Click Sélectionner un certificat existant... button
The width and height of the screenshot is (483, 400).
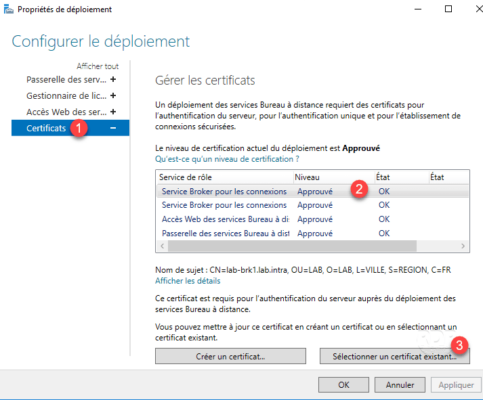[x=395, y=356]
